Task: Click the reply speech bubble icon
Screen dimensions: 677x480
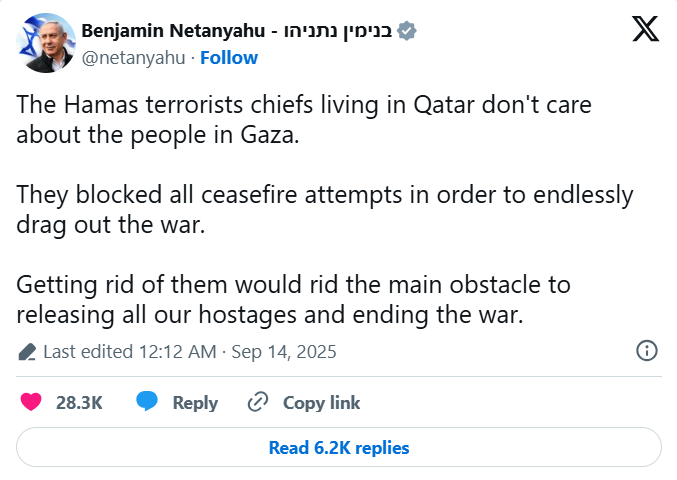Action: coord(148,402)
